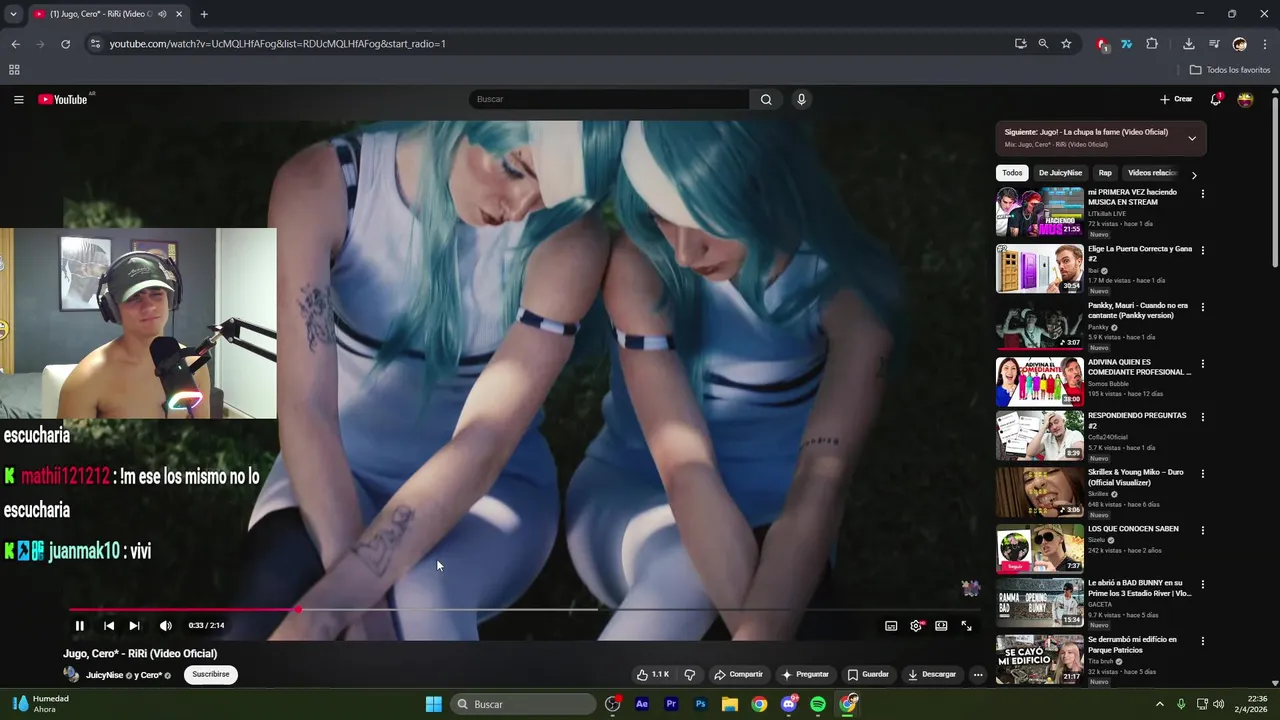Select the Rap filter chip
The height and width of the screenshot is (720, 1280).
(1105, 173)
